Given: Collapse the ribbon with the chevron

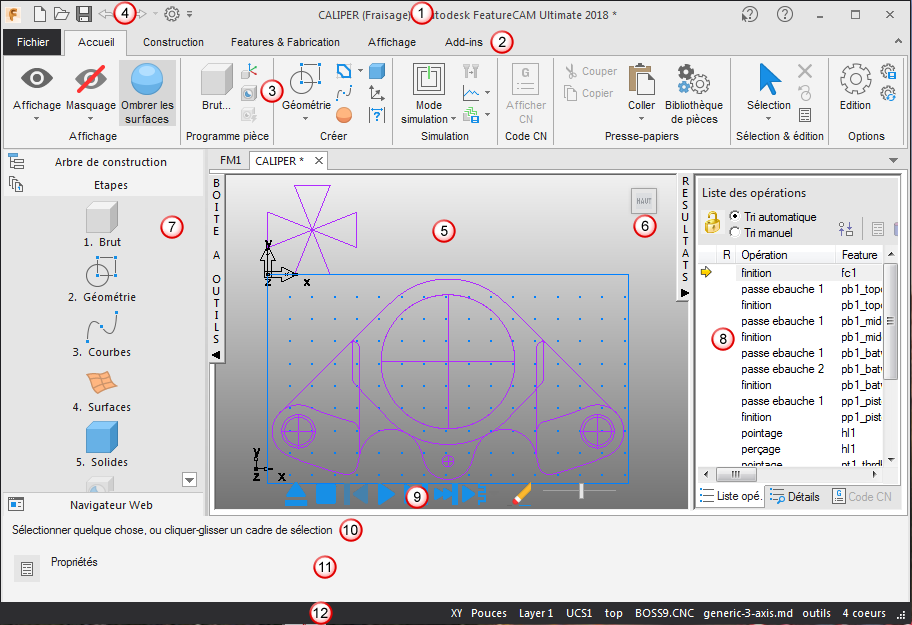Looking at the screenshot, I should point(899,41).
